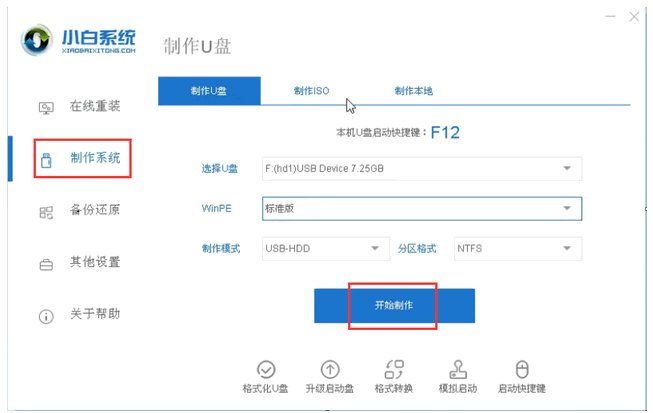This screenshot has height=413, width=653.
Task: Click the 升级启动盘 up-arrow icon
Action: [330, 369]
